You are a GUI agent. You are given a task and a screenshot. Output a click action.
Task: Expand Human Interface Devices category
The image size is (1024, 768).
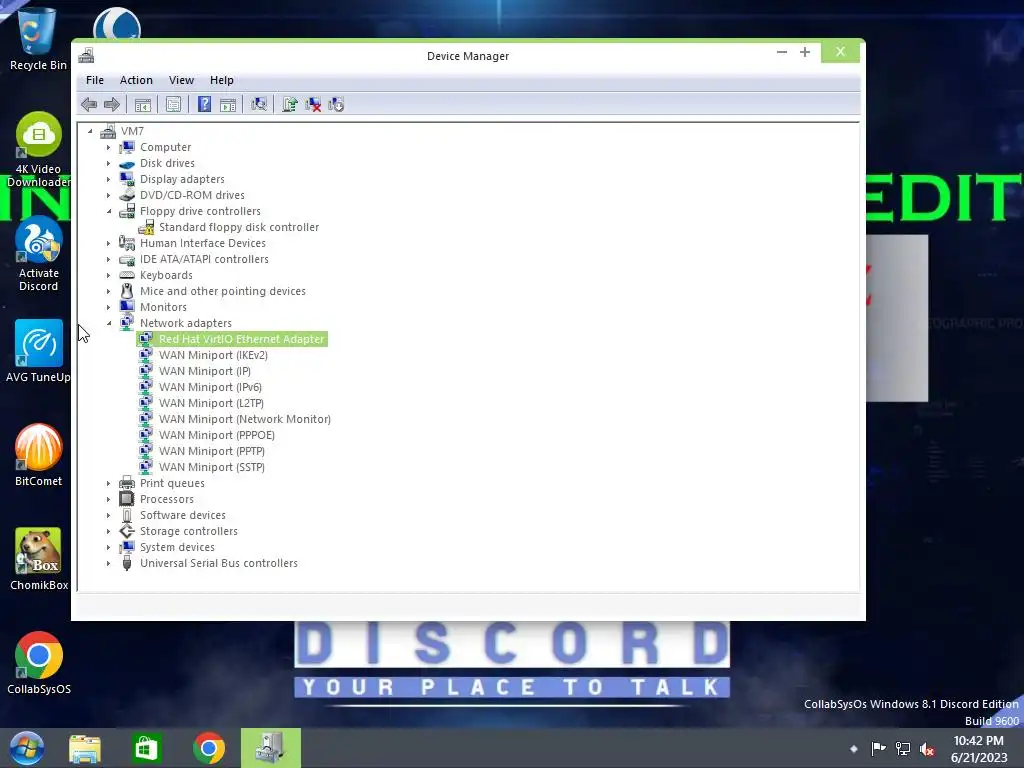(x=108, y=243)
